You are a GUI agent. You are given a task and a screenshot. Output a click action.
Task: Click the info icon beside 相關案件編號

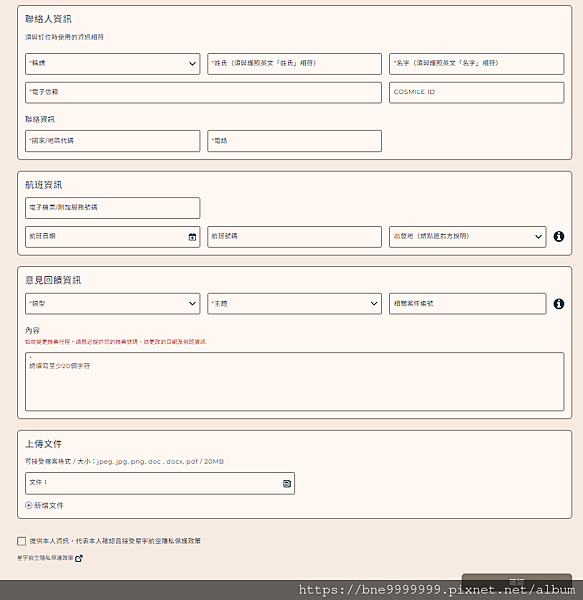(559, 304)
